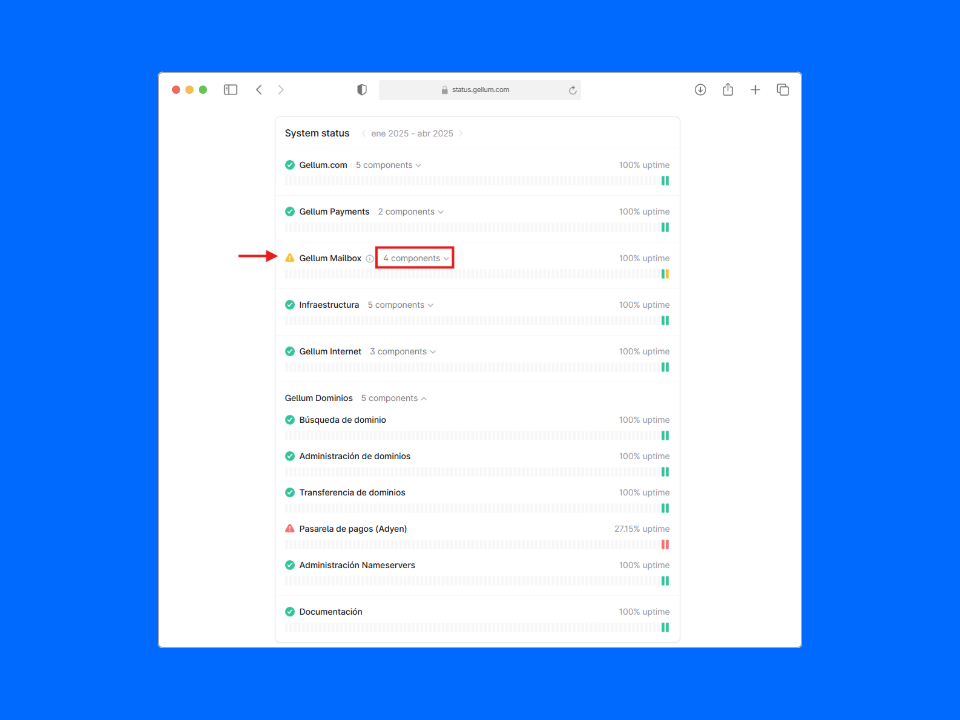Open the privacy shield report icon
Image resolution: width=960 pixels, height=720 pixels.
coord(362,90)
